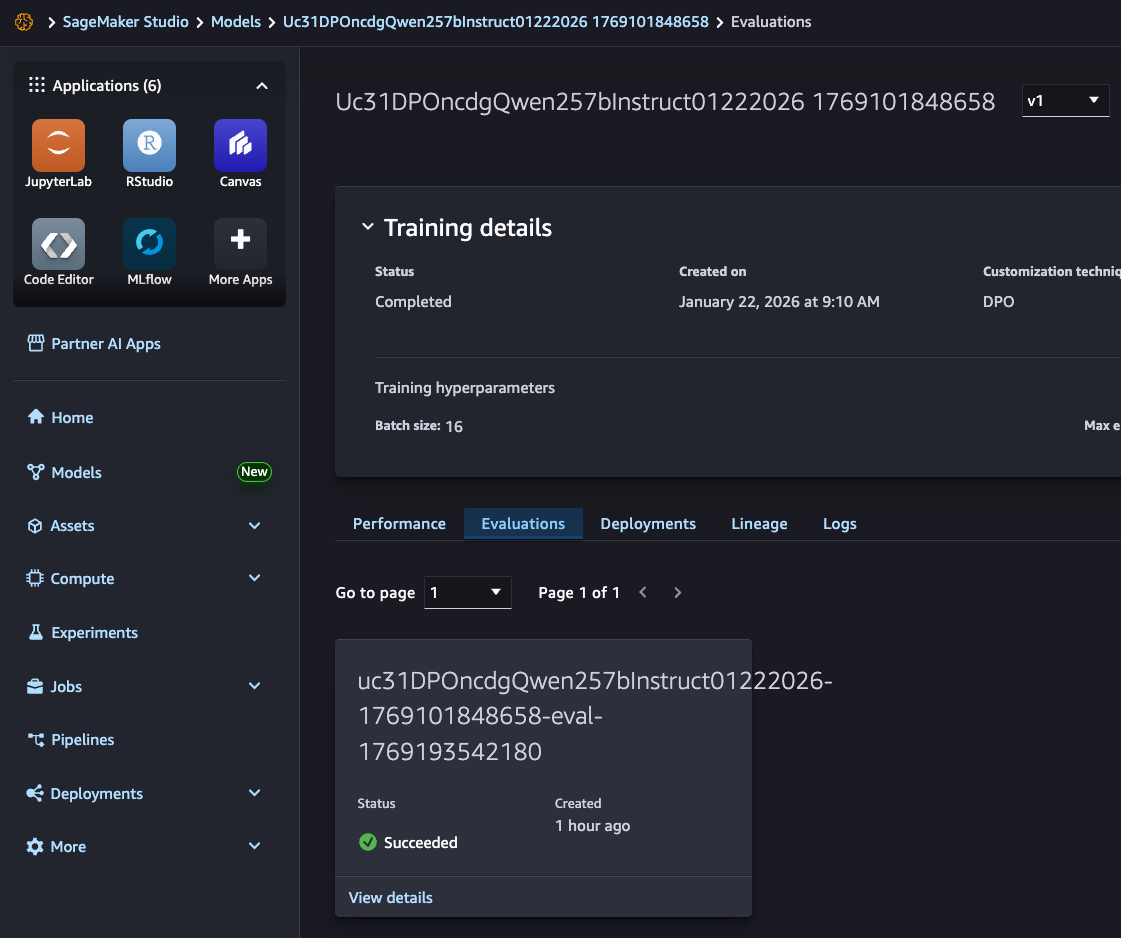Collapse the Training details section
The width and height of the screenshot is (1121, 938).
pos(367,227)
